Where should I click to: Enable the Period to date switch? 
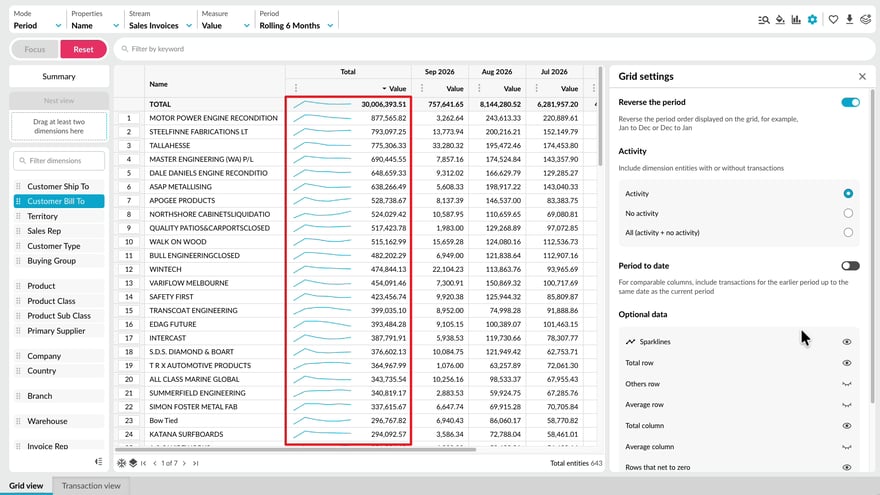pyautogui.click(x=850, y=265)
